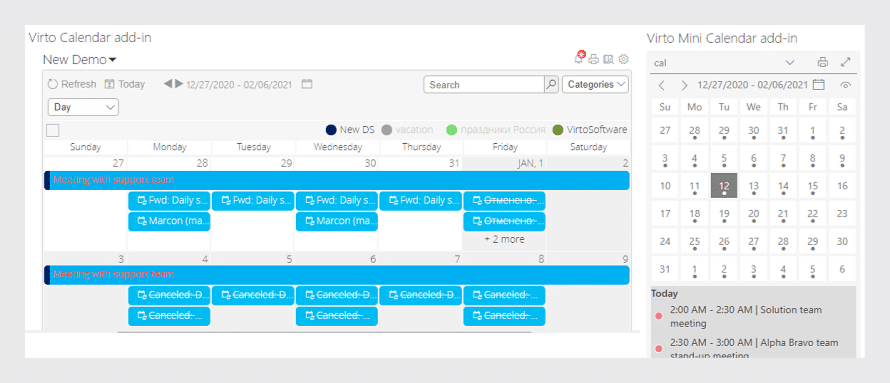Open second Canceled event on Wednesday 6

[x=337, y=316]
